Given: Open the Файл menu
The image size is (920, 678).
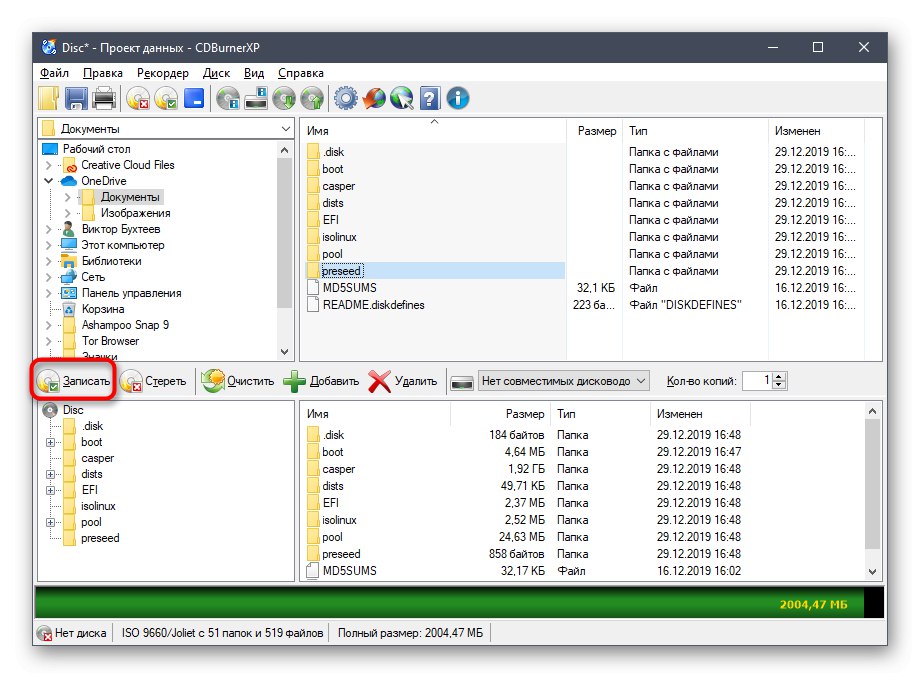Looking at the screenshot, I should pyautogui.click(x=55, y=73).
